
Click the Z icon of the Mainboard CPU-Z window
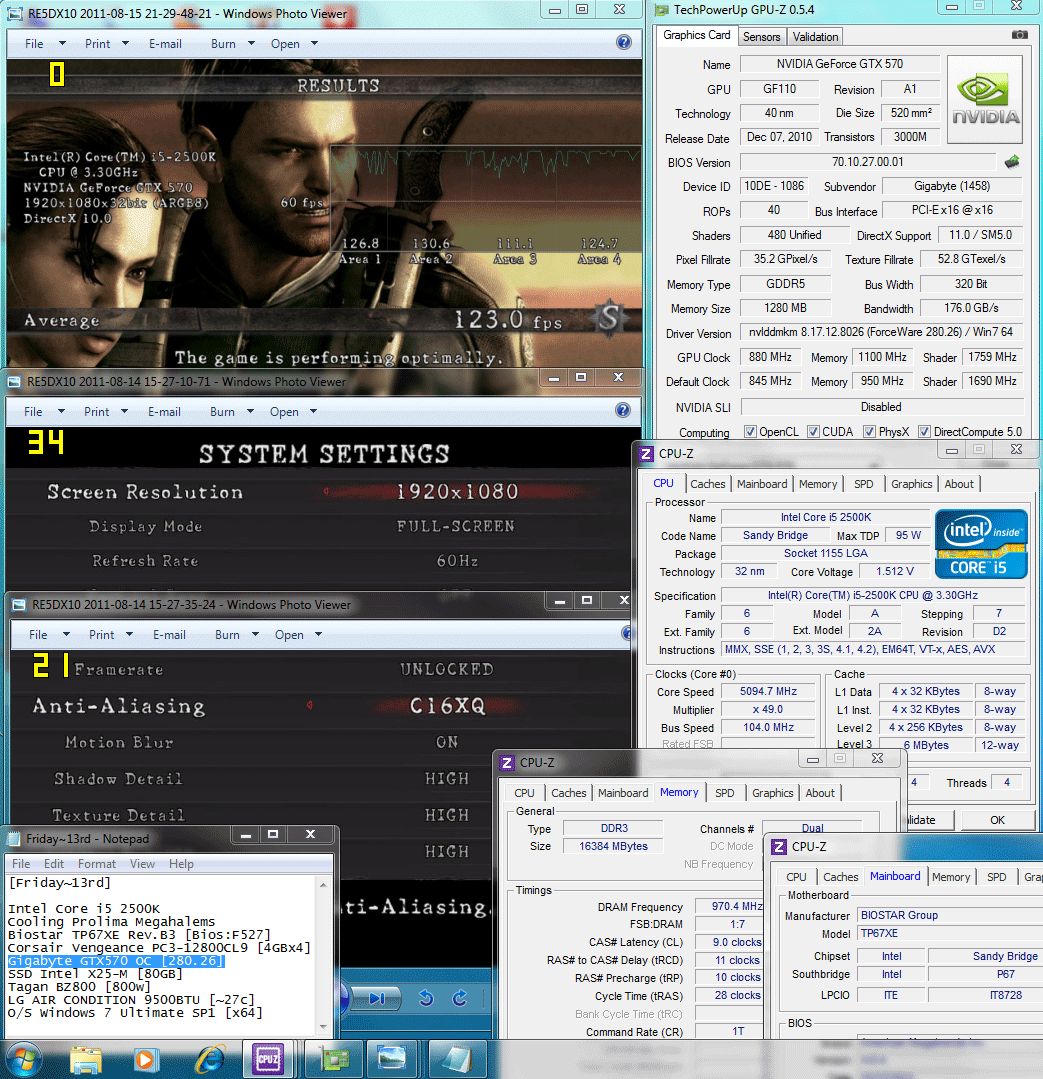click(779, 847)
